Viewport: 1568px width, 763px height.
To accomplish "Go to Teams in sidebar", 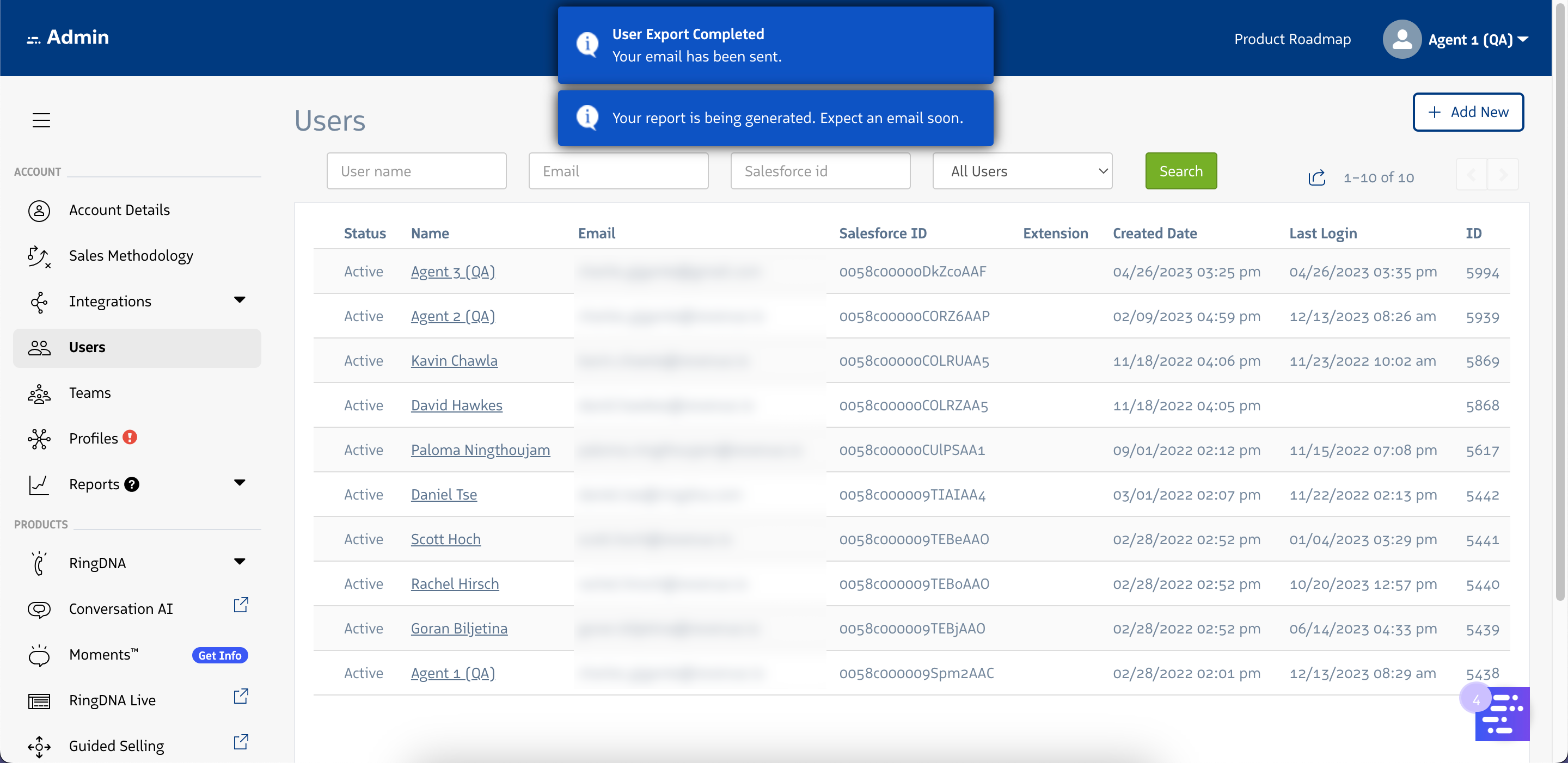I will (89, 392).
